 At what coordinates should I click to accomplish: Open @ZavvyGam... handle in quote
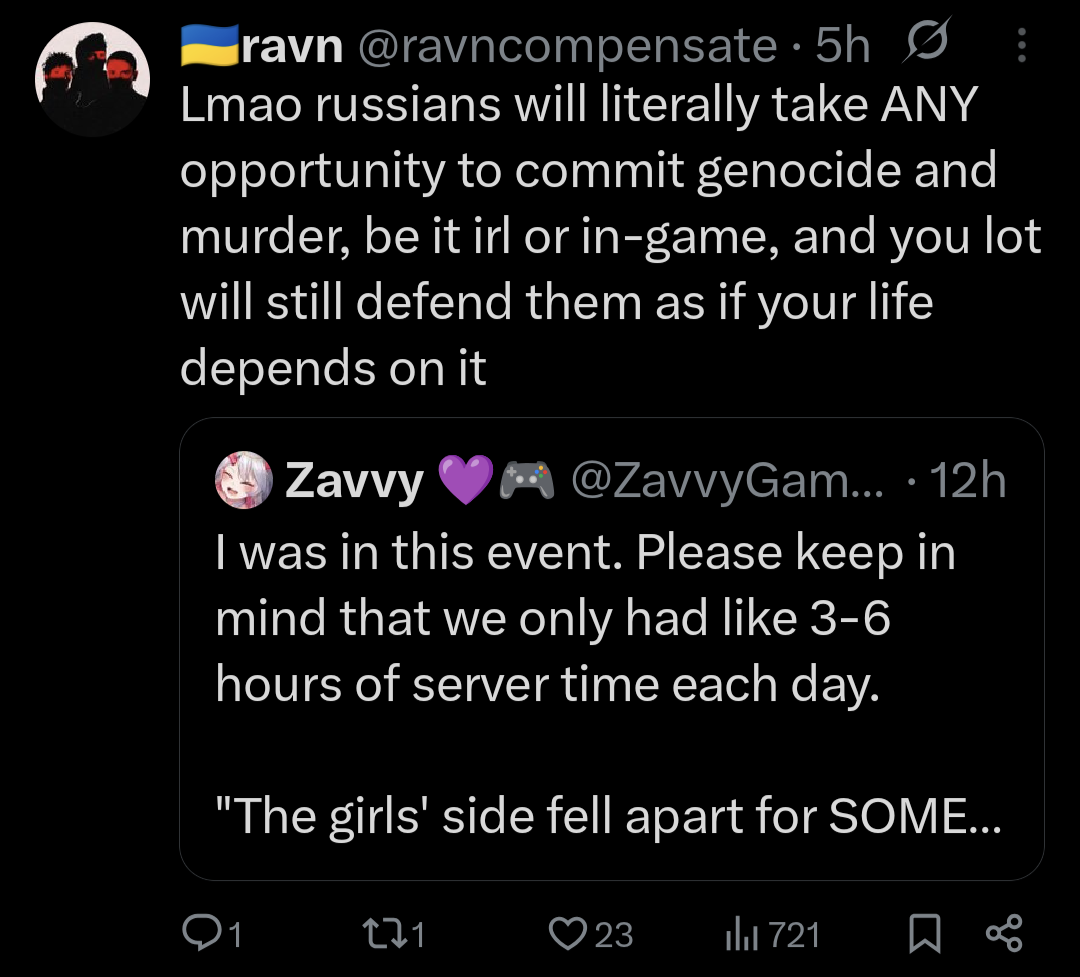[727, 482]
